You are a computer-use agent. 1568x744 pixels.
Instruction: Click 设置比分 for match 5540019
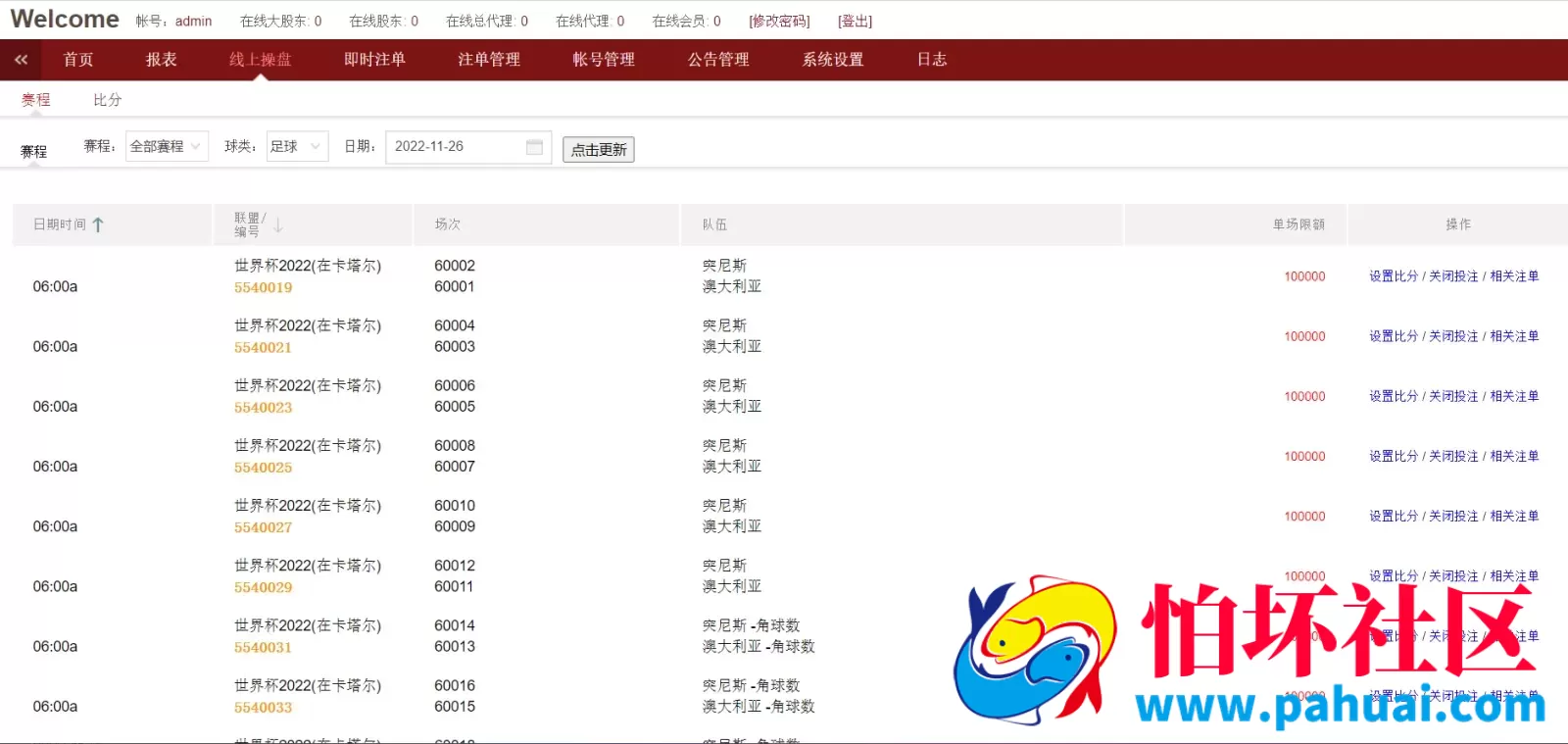click(1394, 276)
